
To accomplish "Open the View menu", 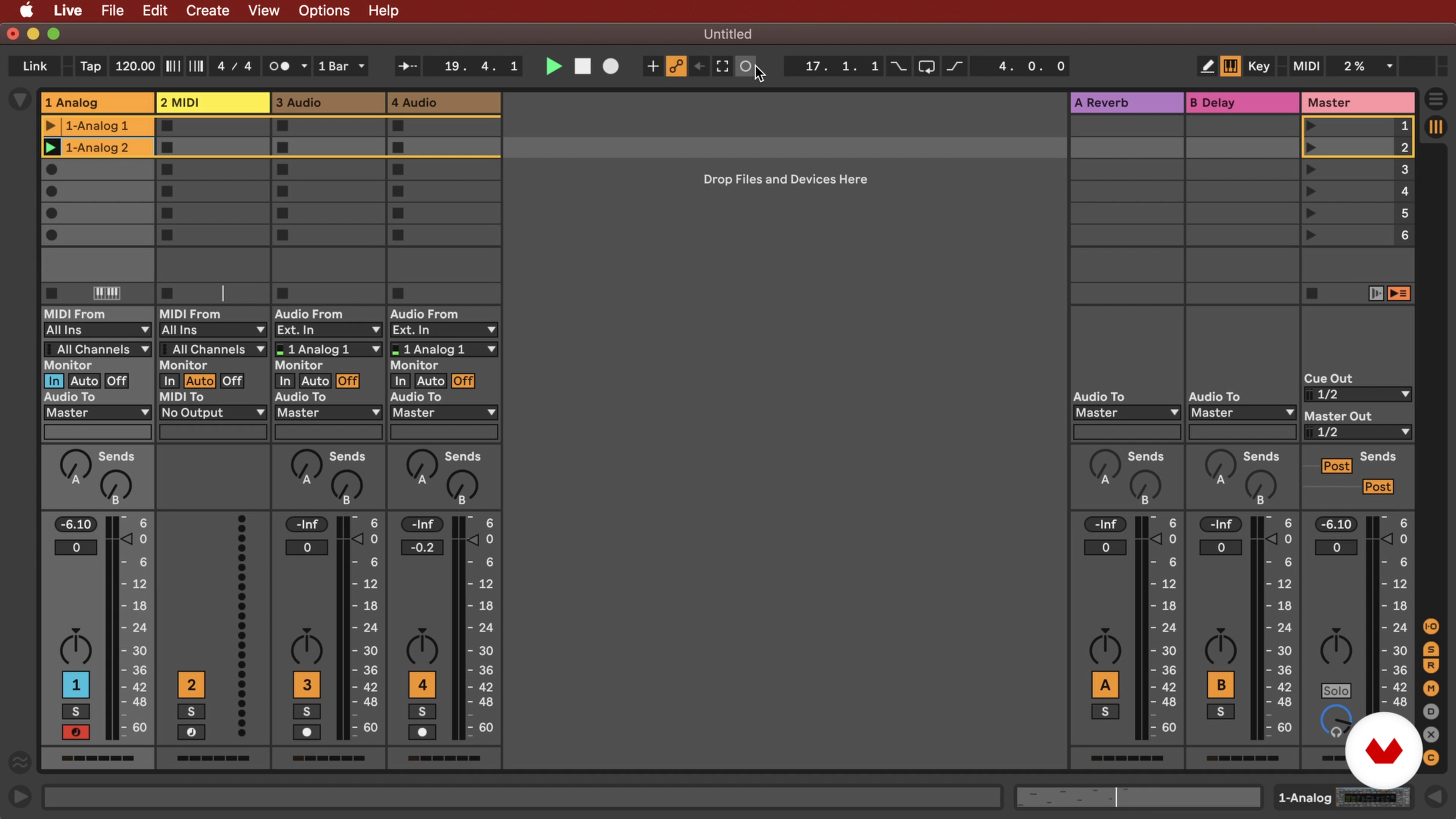I will [264, 10].
